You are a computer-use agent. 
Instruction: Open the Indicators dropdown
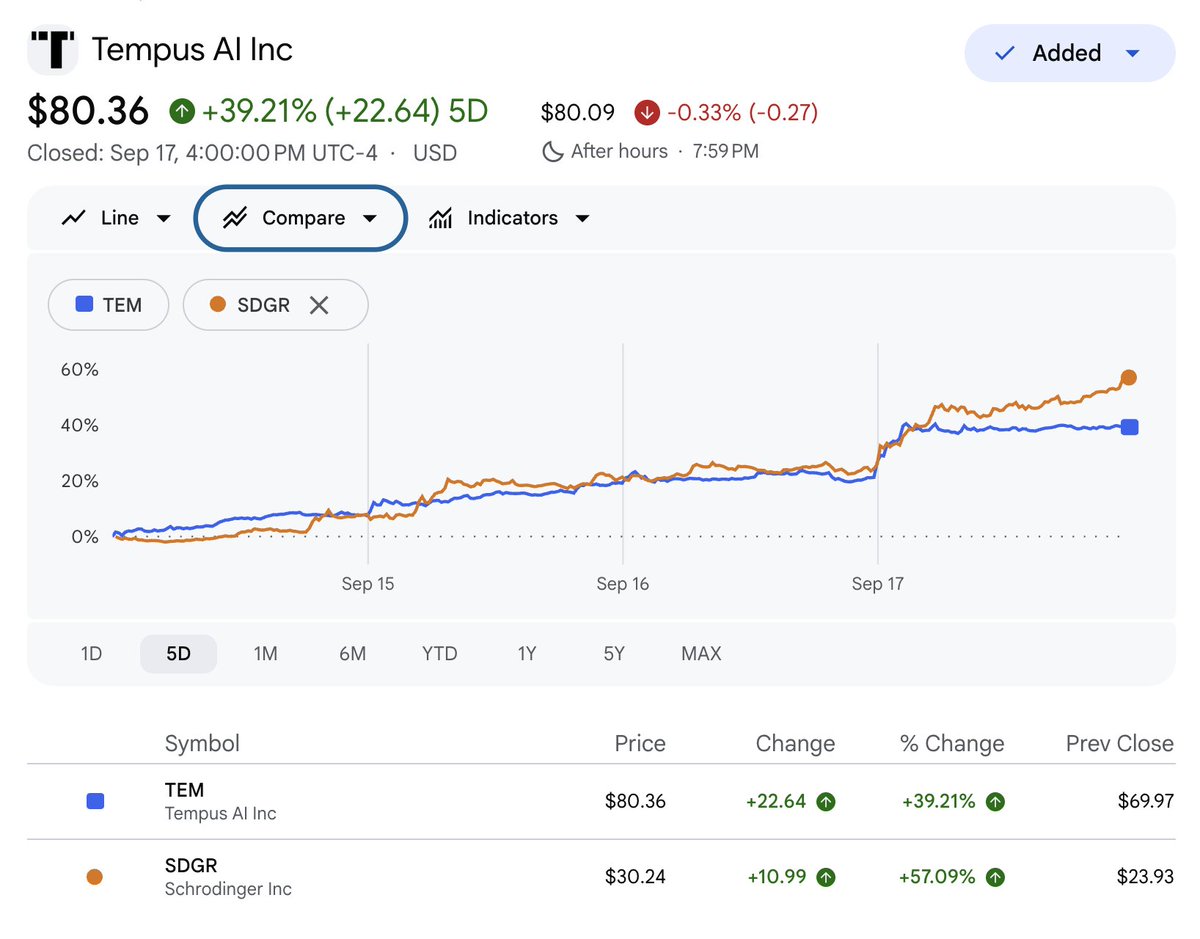tap(509, 218)
